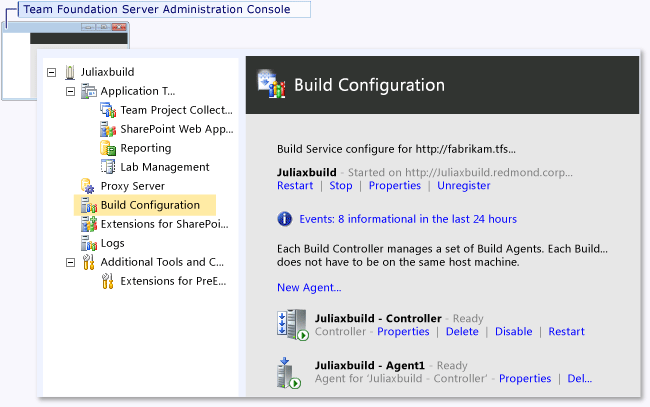Click the Juliaxbuild Controller server icon
The image size is (650, 407).
[293, 325]
